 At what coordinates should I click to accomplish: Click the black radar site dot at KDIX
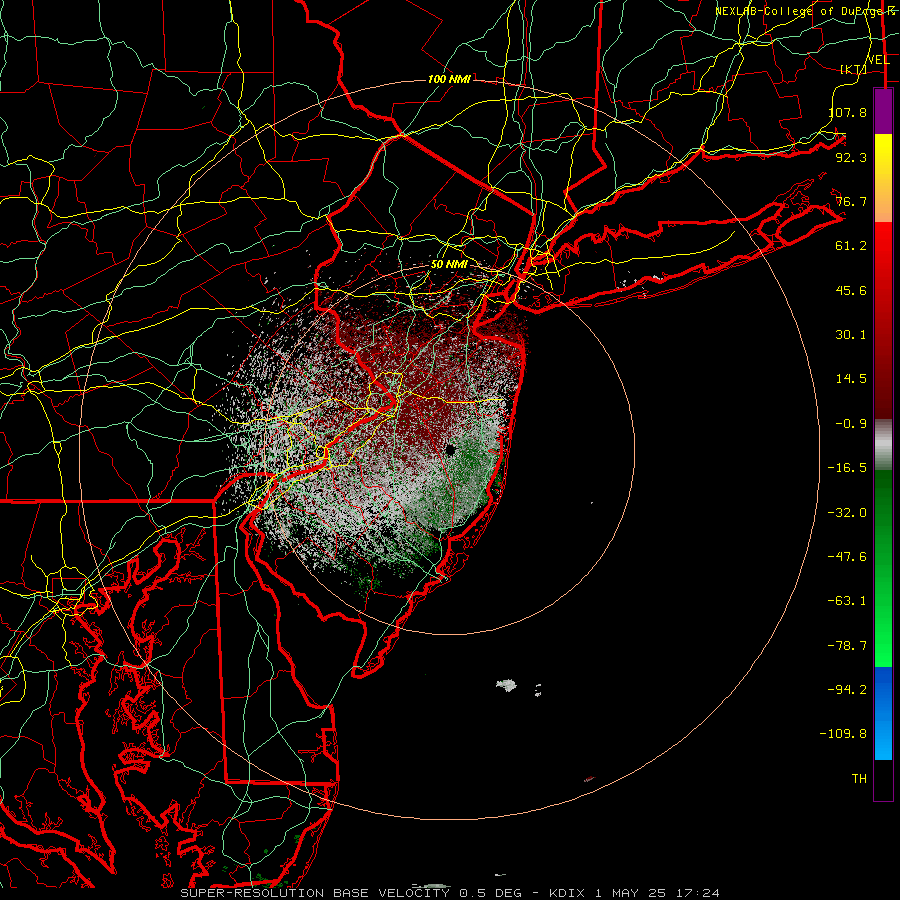pos(450,449)
